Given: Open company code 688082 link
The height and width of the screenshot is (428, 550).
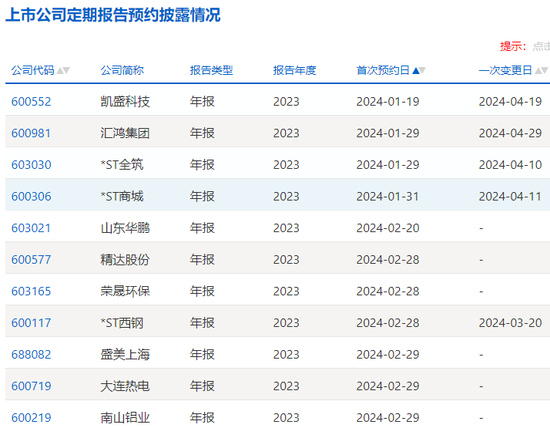Looking at the screenshot, I should (31, 354).
